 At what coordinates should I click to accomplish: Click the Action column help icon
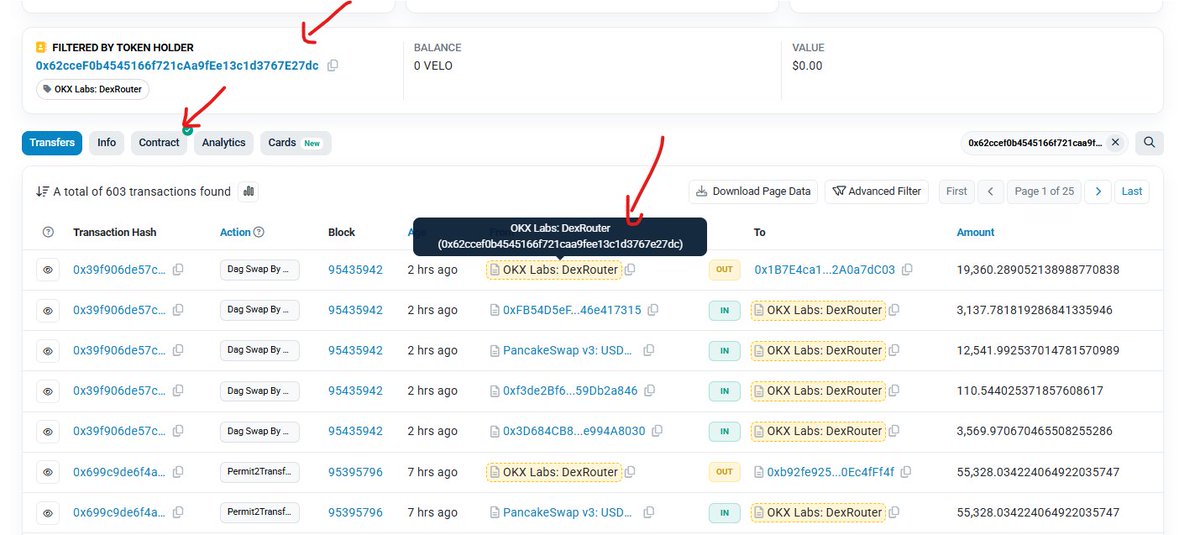259,232
